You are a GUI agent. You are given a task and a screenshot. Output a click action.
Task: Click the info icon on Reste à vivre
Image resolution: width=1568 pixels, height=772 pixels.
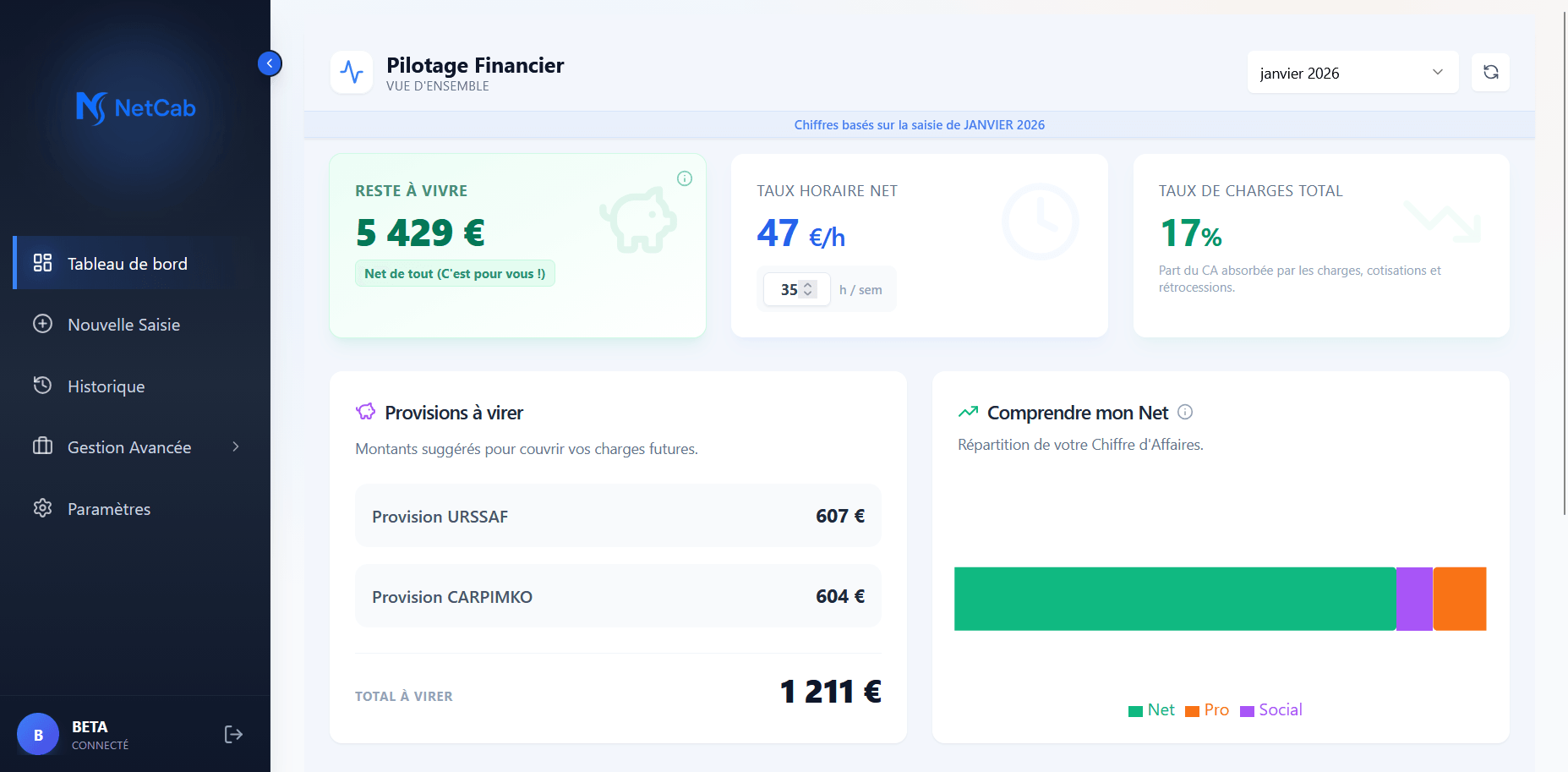click(685, 178)
